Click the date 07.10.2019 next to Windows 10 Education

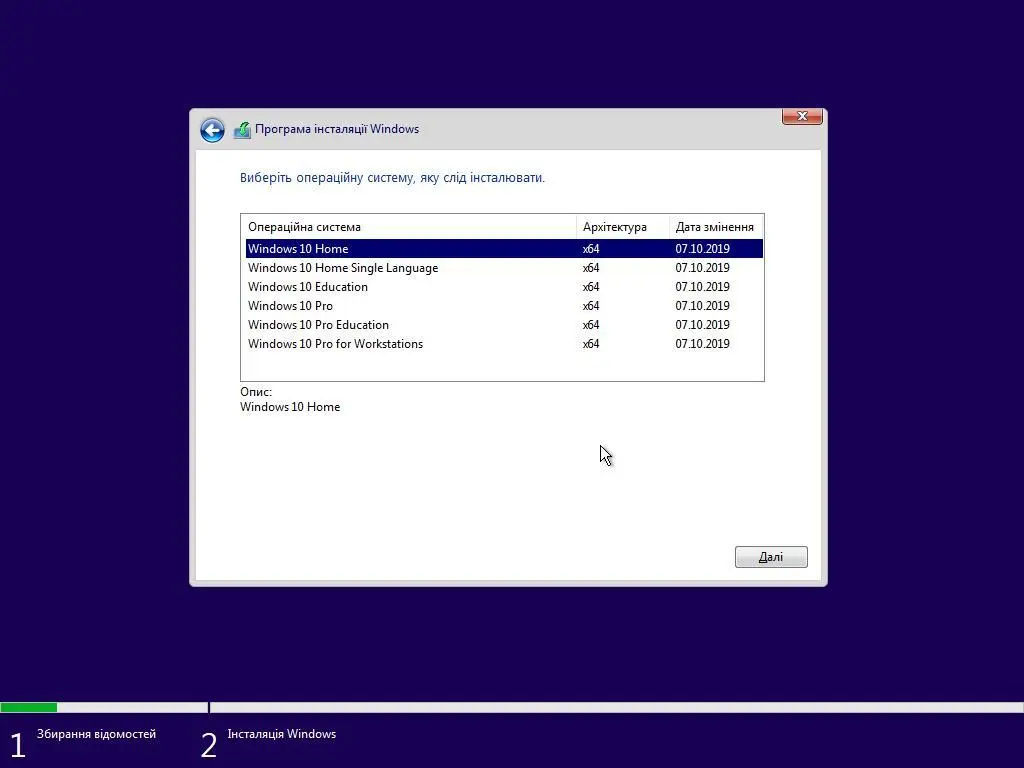point(702,286)
